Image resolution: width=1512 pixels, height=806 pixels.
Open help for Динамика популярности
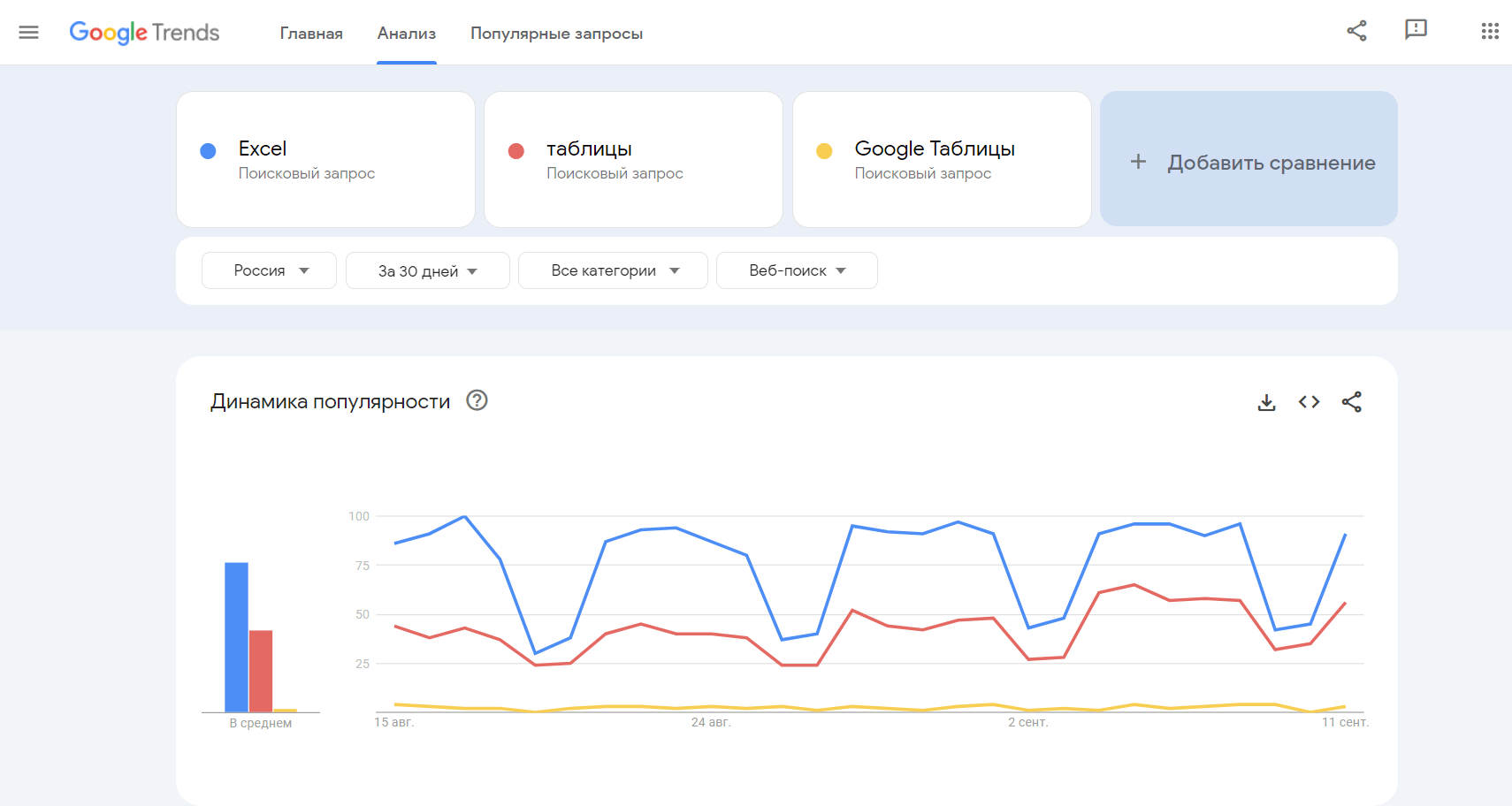pyautogui.click(x=477, y=400)
